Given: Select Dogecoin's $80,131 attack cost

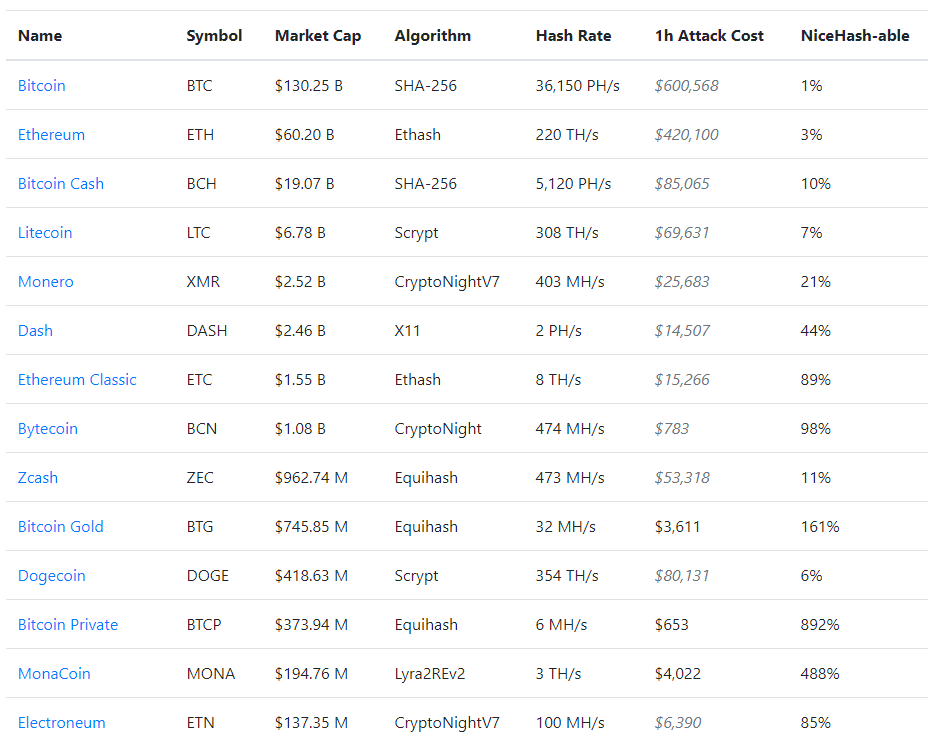Looking at the screenshot, I should point(682,576).
